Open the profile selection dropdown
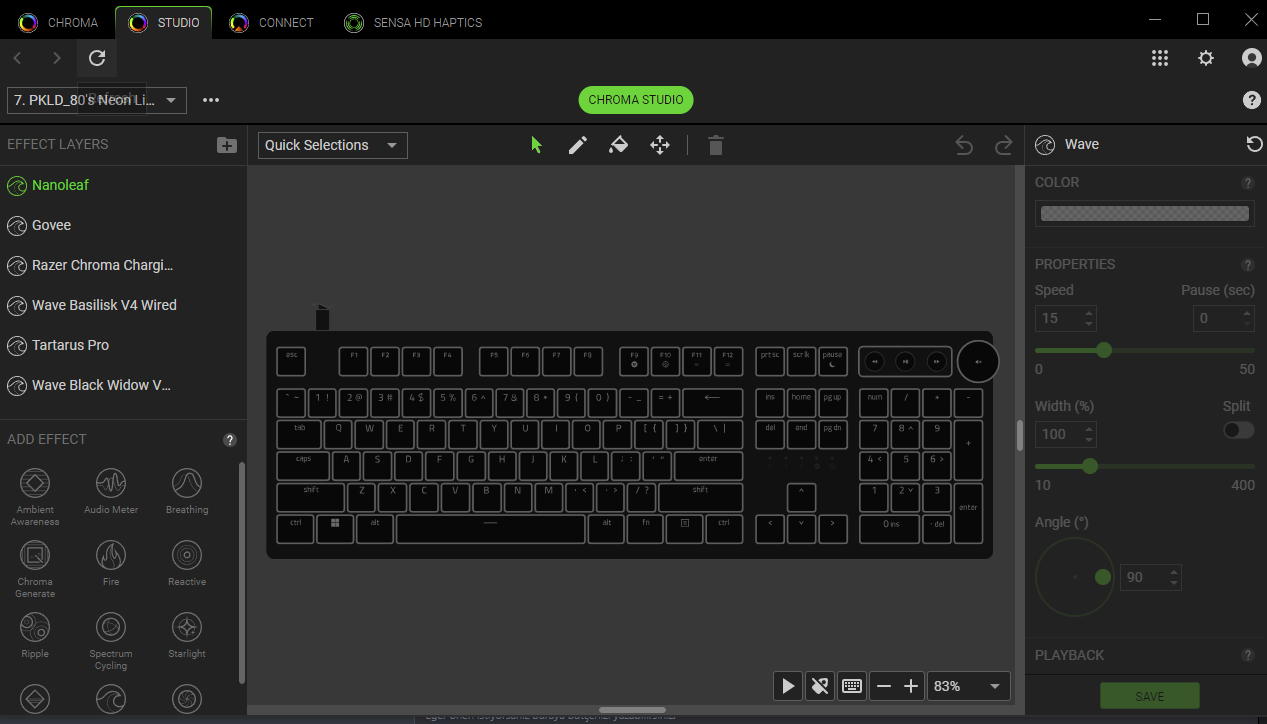 click(97, 100)
